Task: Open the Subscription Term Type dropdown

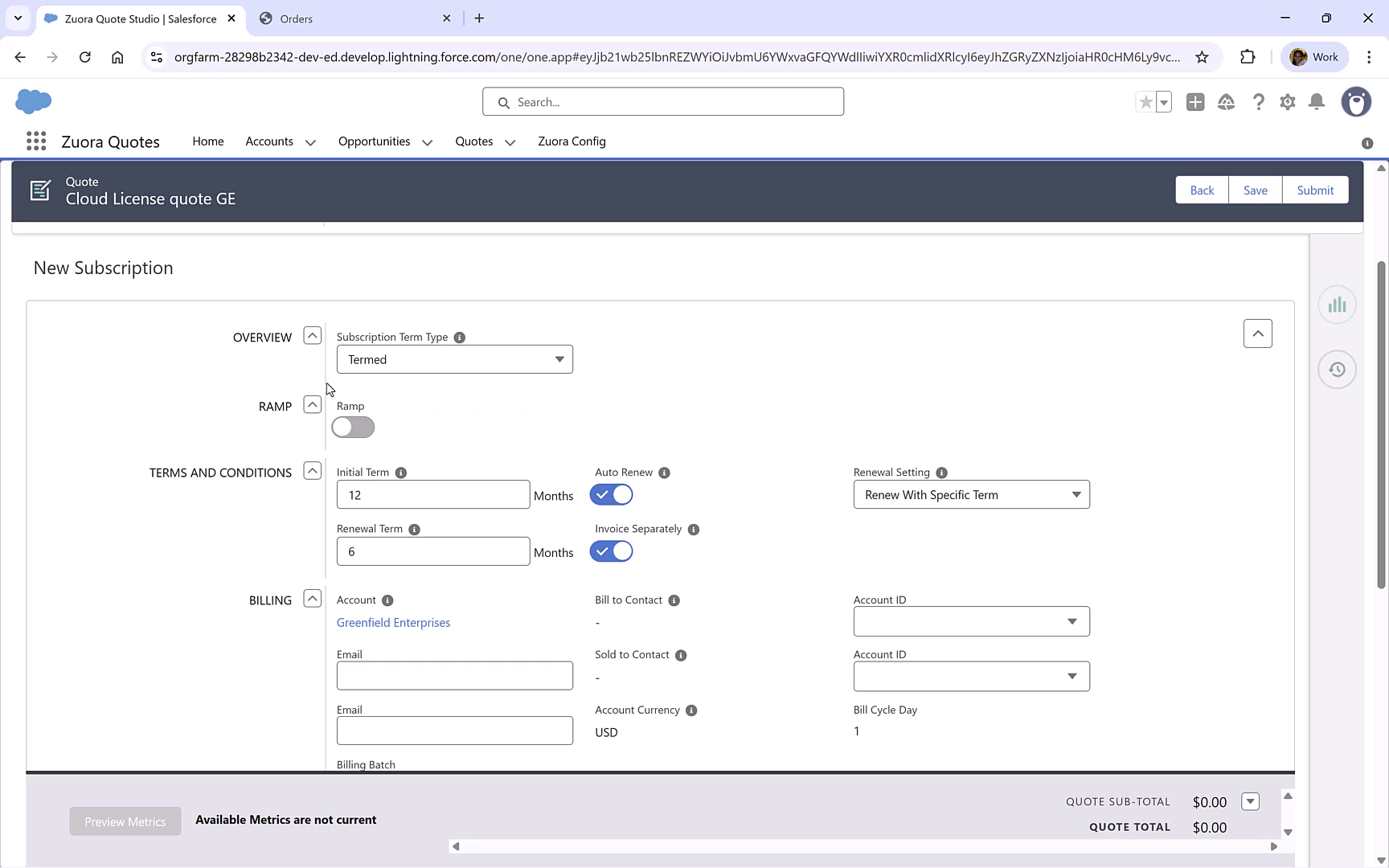Action: [454, 359]
